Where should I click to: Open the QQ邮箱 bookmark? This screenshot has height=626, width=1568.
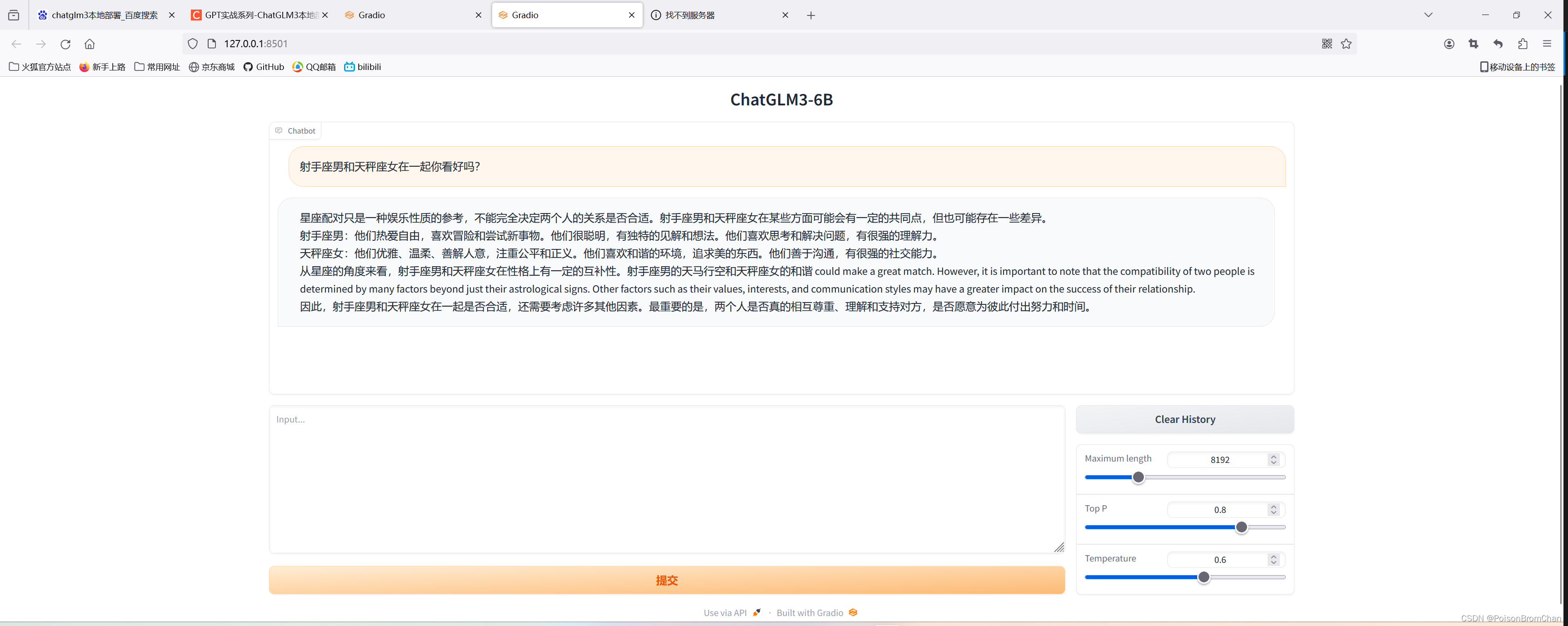314,67
